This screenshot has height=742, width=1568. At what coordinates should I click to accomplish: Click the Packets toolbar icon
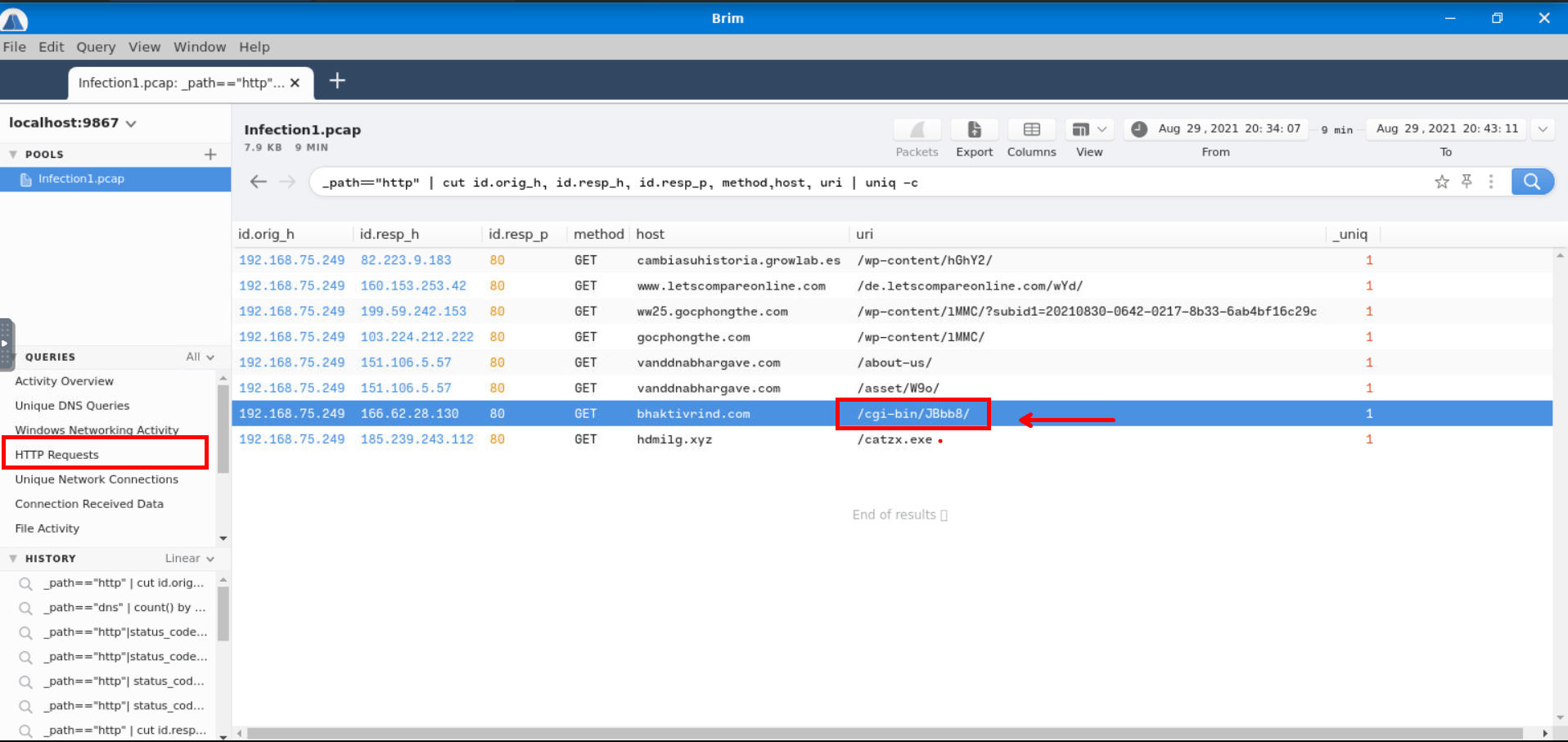917,130
